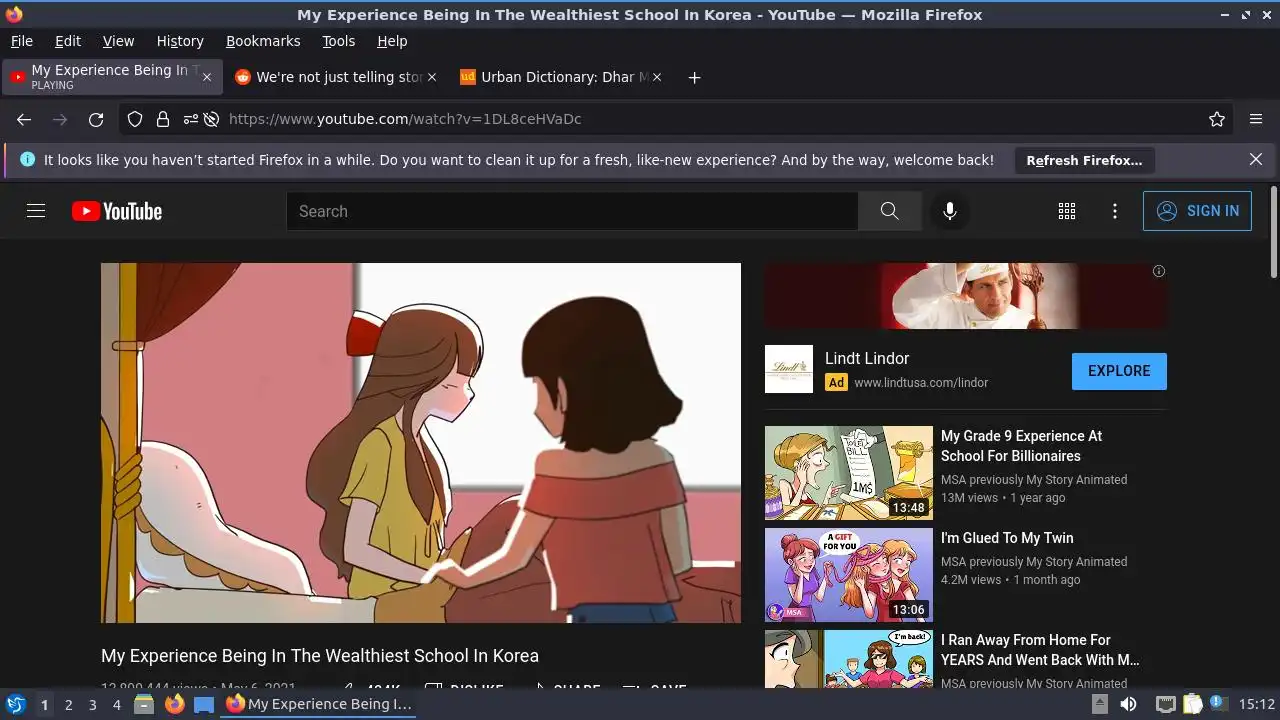The image size is (1280, 720).
Task: Open the View menu
Action: [x=118, y=41]
